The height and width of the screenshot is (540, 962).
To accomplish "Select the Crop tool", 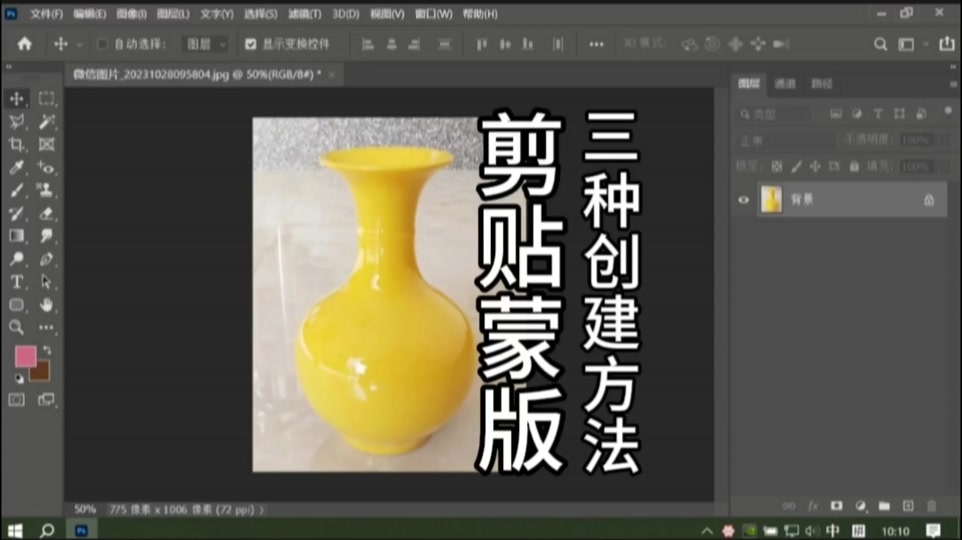I will [x=17, y=144].
